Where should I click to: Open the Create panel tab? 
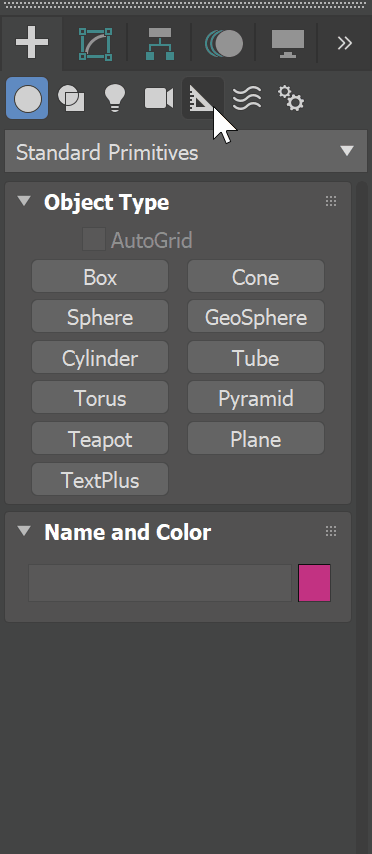pos(32,43)
